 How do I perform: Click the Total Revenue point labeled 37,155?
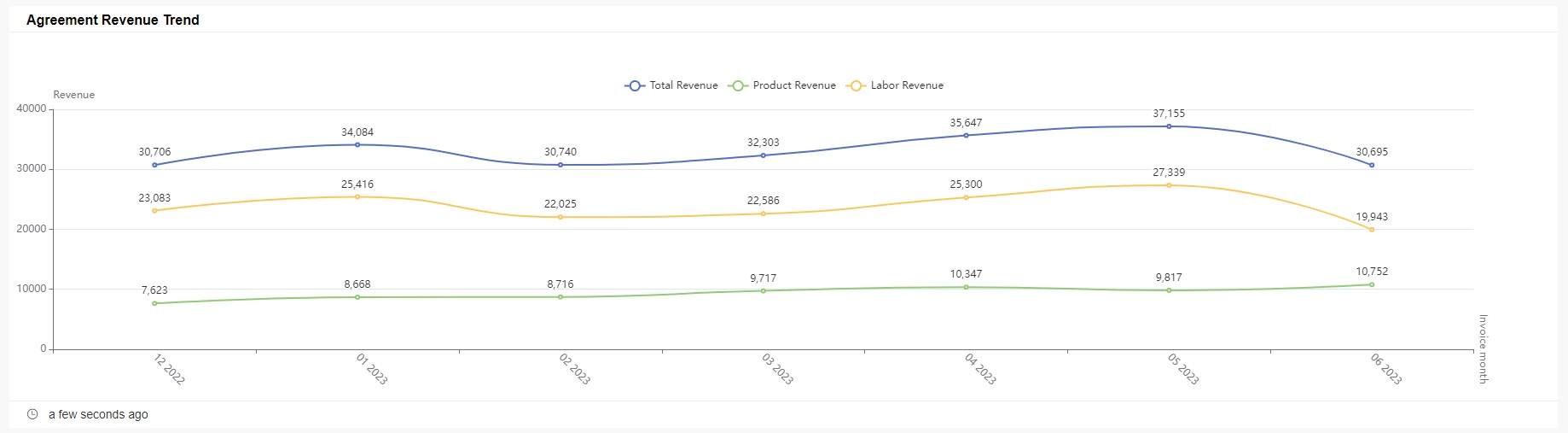click(x=1169, y=126)
